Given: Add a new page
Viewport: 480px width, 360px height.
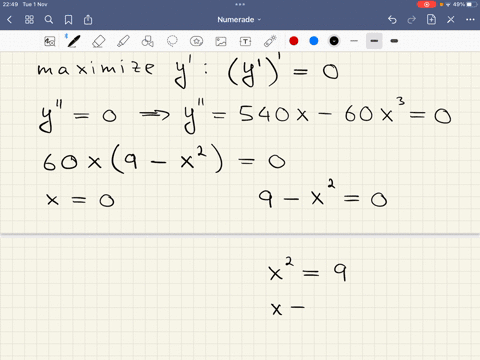Looking at the screenshot, I should pyautogui.click(x=431, y=20).
